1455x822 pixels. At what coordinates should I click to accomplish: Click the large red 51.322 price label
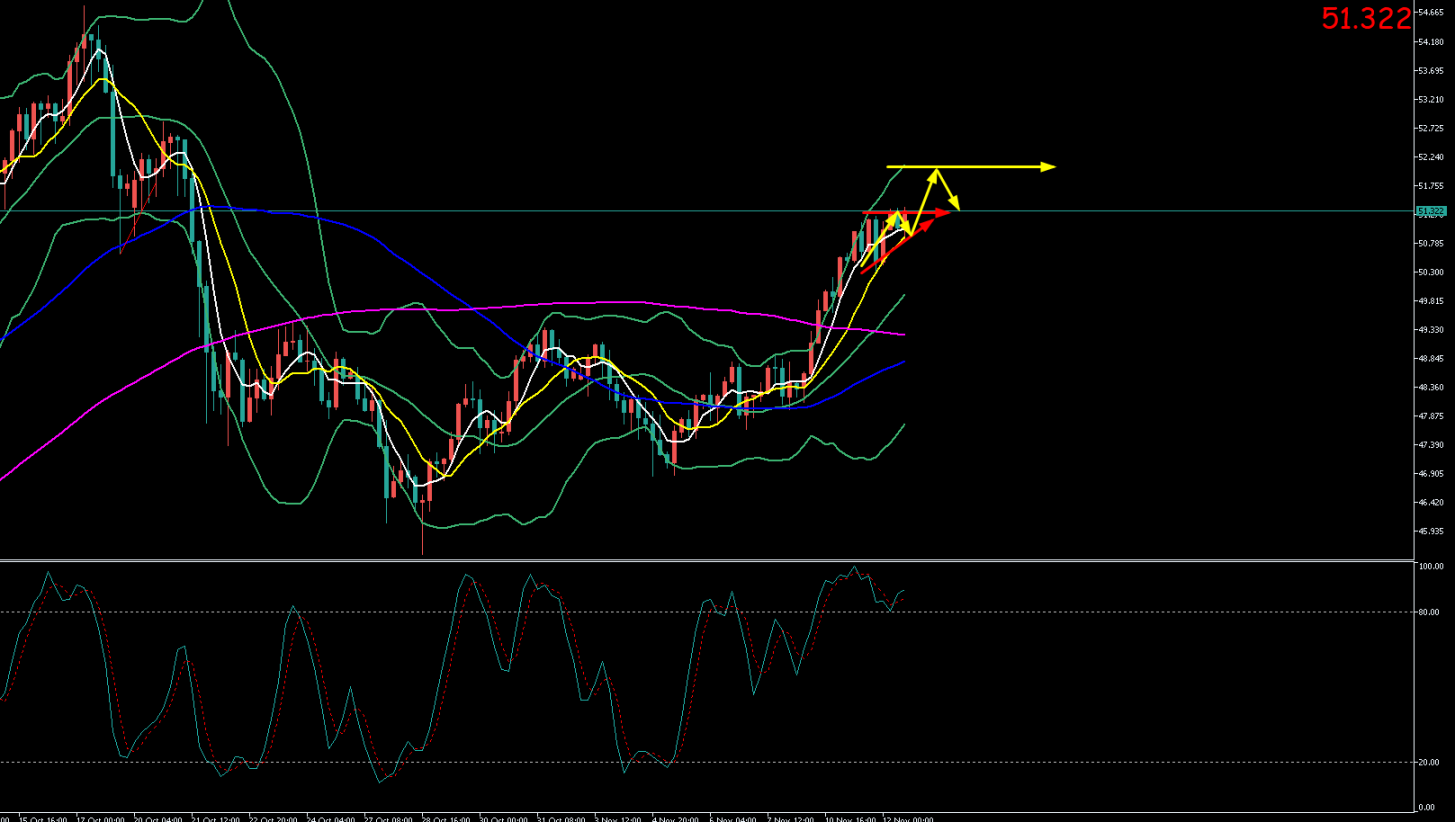point(1365,18)
